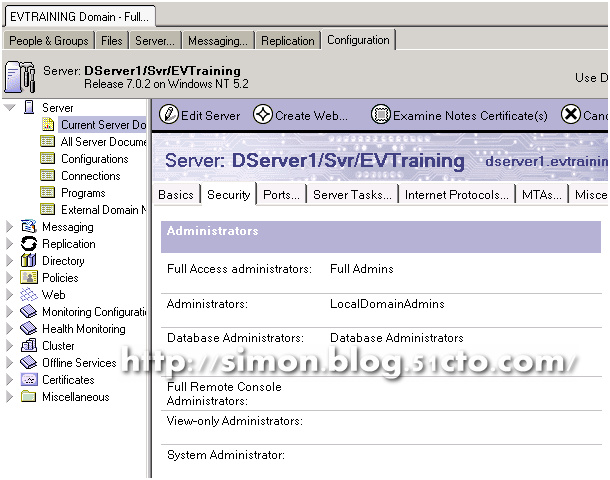610x480 pixels.
Task: Switch to the People & Groups tab
Action: coord(49,40)
